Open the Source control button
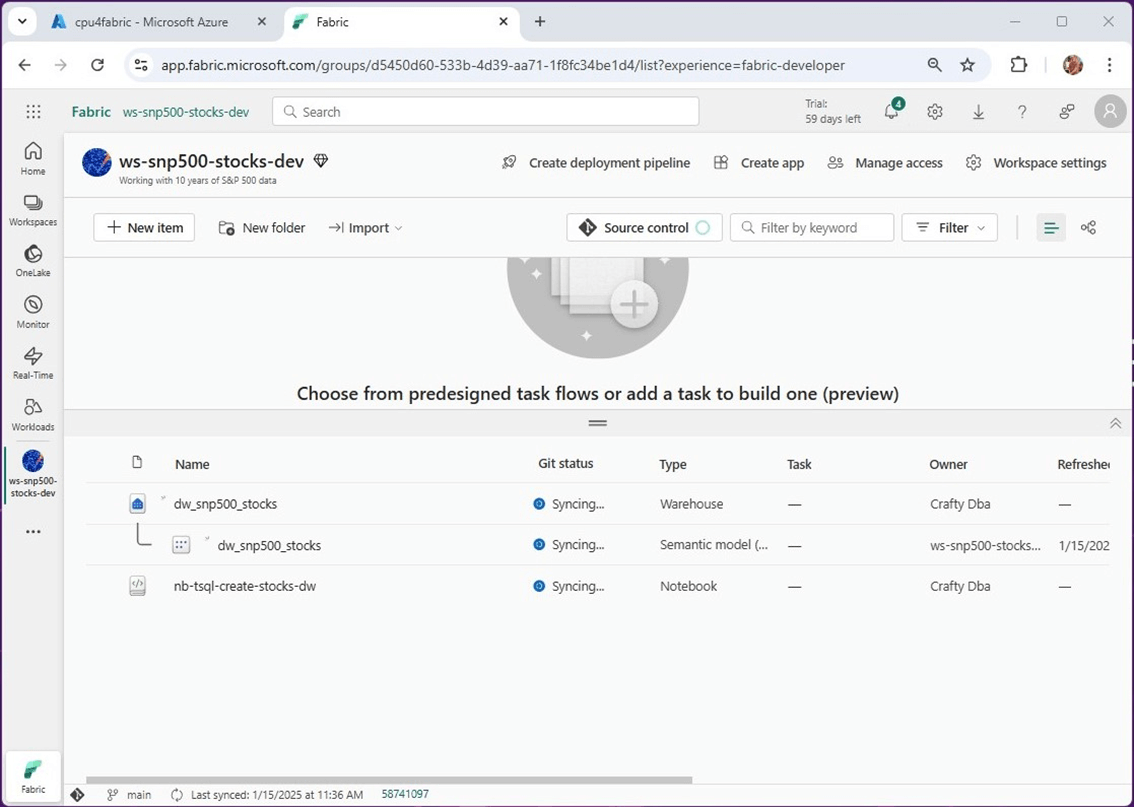Image resolution: width=1134 pixels, height=807 pixels. point(645,228)
